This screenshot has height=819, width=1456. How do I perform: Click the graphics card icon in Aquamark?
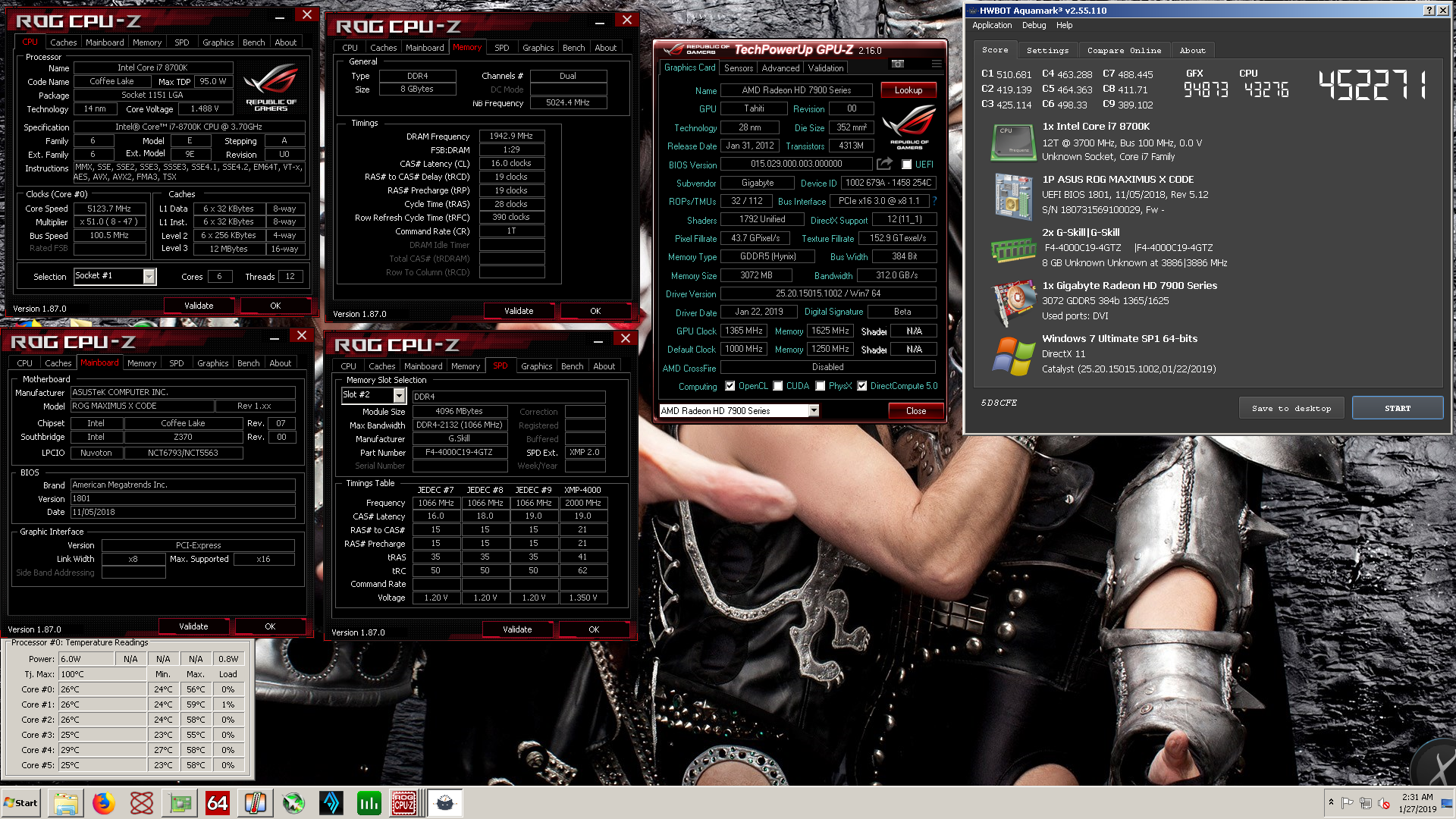click(1015, 302)
